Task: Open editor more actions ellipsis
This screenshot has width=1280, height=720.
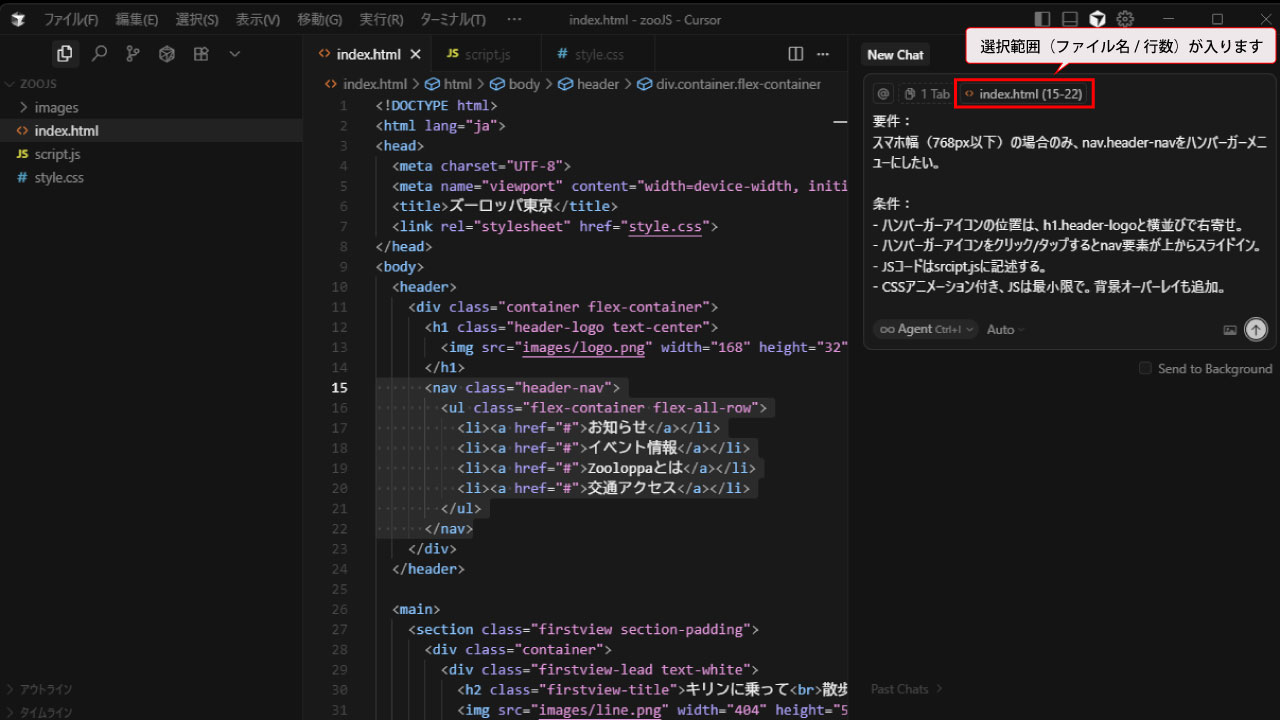Action: pyautogui.click(x=823, y=54)
